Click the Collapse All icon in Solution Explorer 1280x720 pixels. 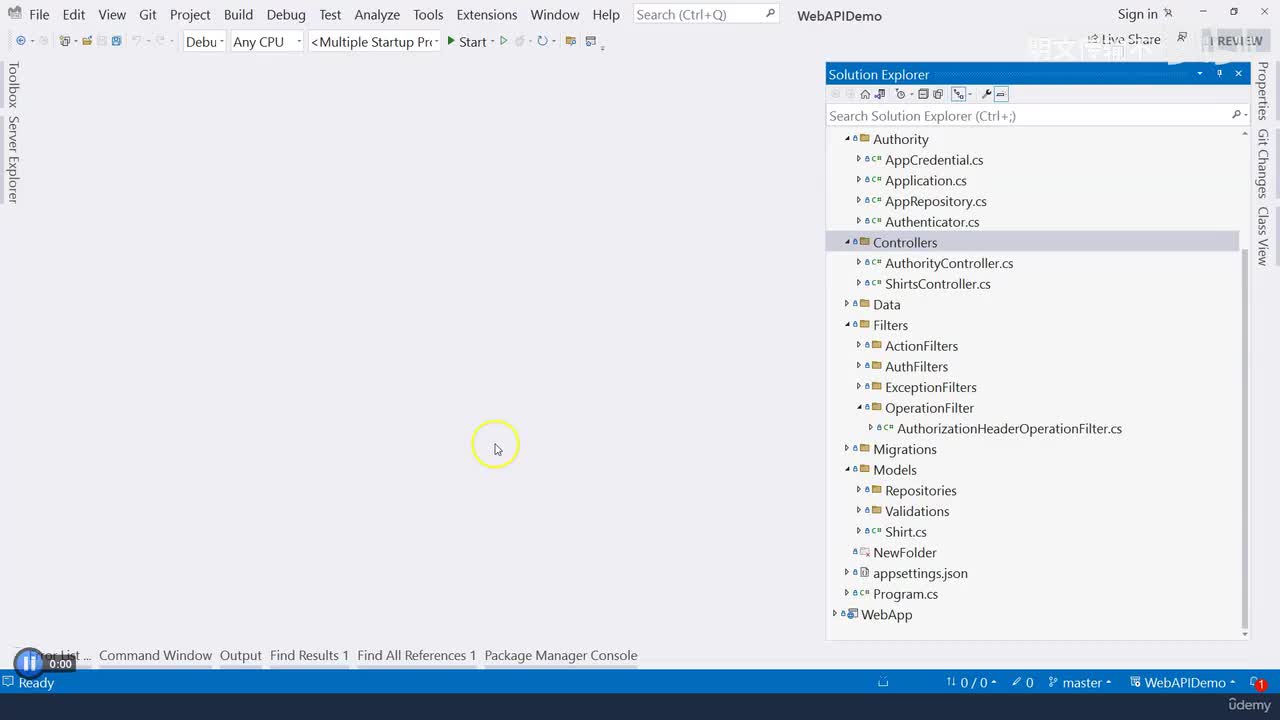(x=923, y=94)
